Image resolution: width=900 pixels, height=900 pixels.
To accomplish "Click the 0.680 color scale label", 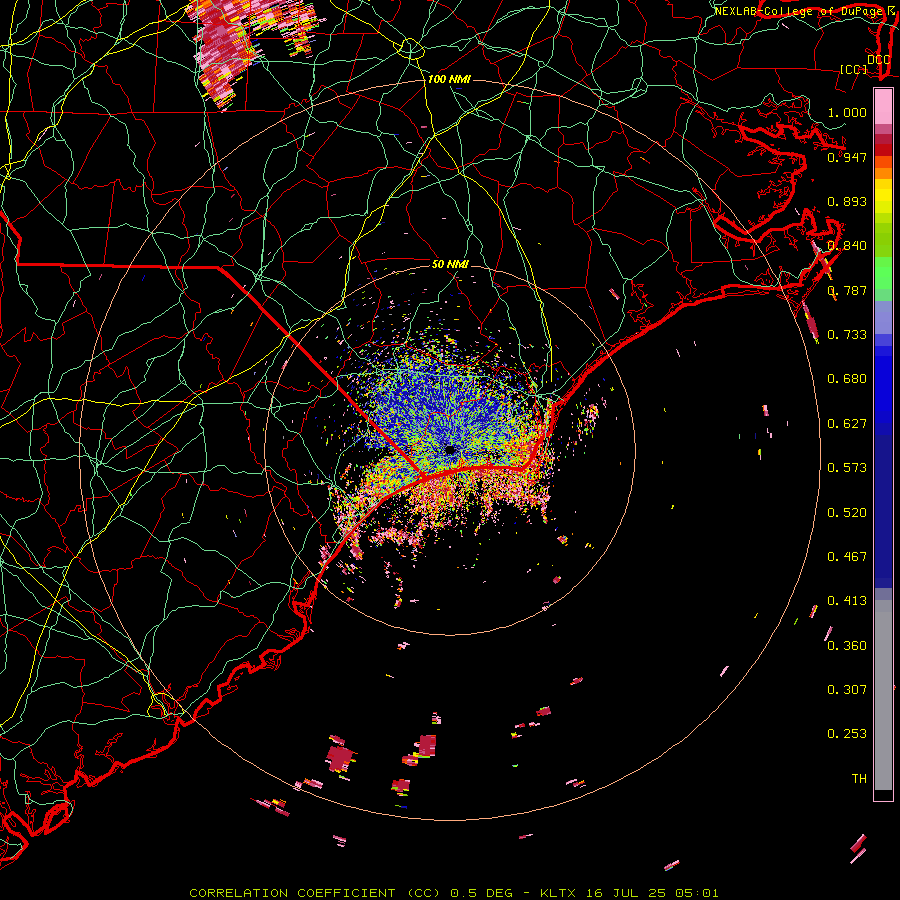I will [x=847, y=379].
